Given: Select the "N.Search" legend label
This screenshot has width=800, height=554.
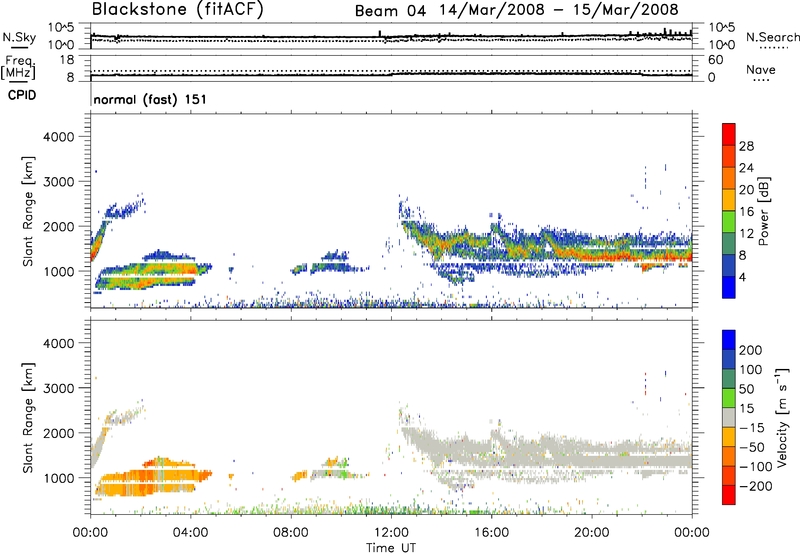Looking at the screenshot, I should point(772,37).
